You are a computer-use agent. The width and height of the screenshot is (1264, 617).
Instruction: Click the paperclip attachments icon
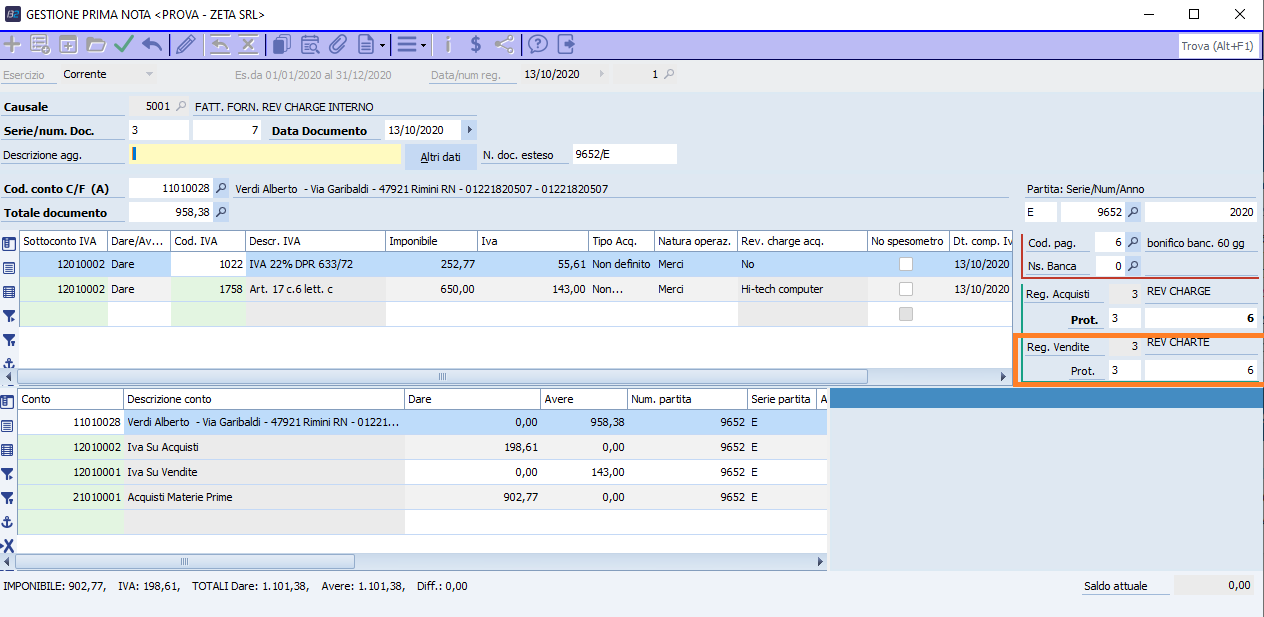(x=337, y=44)
